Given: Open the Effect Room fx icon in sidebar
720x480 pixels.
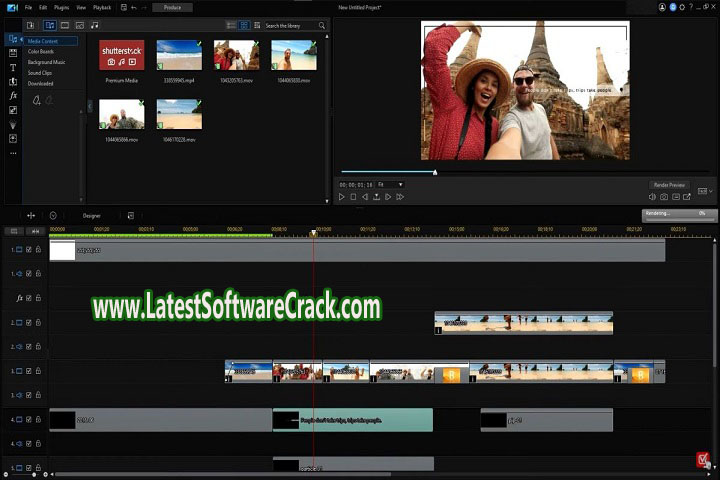Looking at the screenshot, I should click(x=13, y=96).
